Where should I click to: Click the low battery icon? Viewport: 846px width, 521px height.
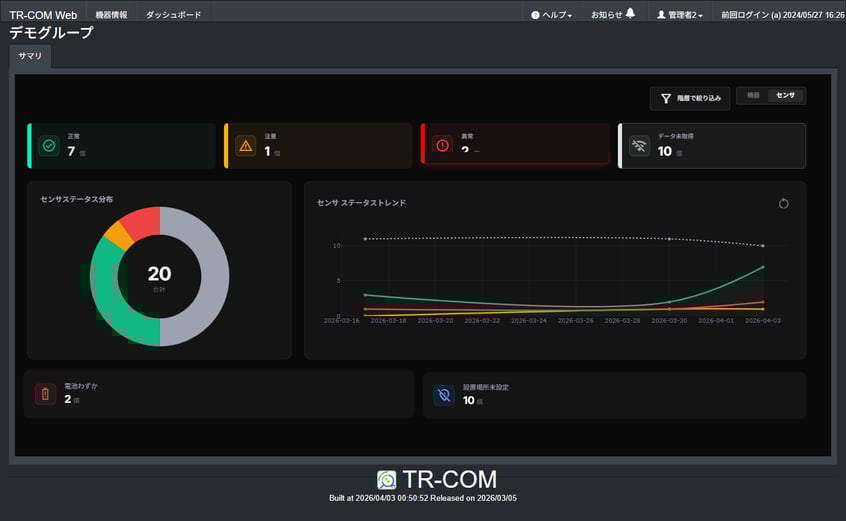(x=45, y=394)
